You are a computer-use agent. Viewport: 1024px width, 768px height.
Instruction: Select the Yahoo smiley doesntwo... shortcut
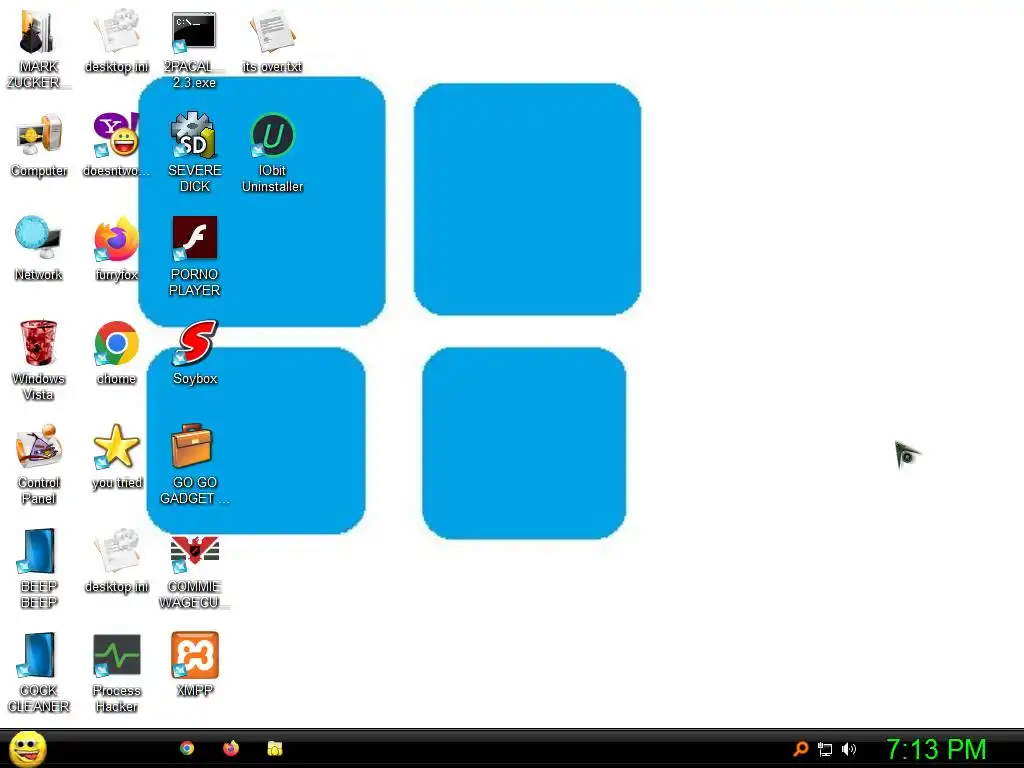pyautogui.click(x=117, y=135)
